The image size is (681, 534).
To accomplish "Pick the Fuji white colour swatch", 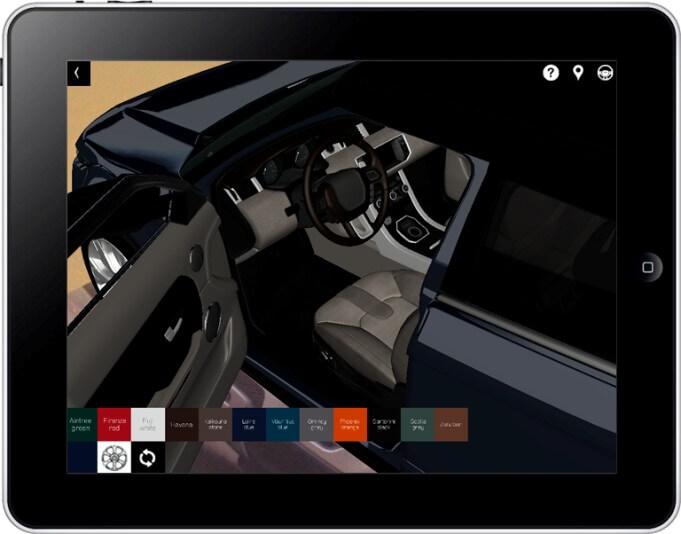I will [148, 424].
